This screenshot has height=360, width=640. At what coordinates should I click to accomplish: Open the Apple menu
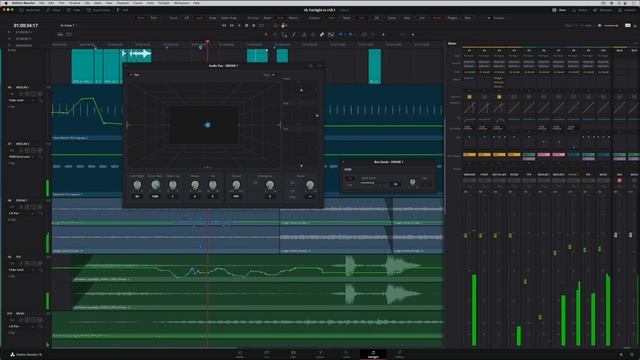coord(6,3)
